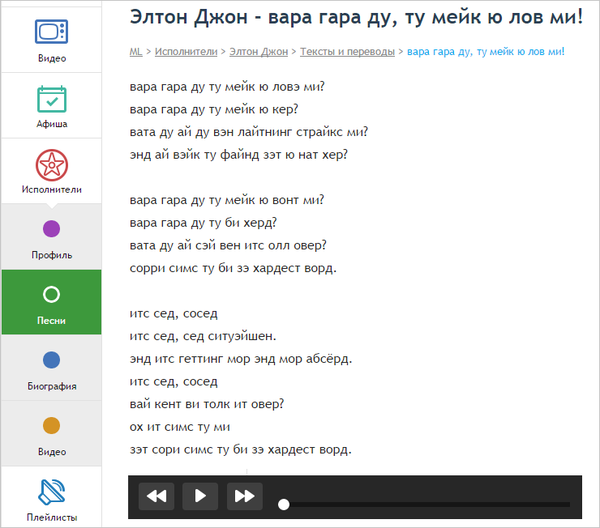Open the Афиша calendar section
The width and height of the screenshot is (600, 528).
[x=52, y=106]
